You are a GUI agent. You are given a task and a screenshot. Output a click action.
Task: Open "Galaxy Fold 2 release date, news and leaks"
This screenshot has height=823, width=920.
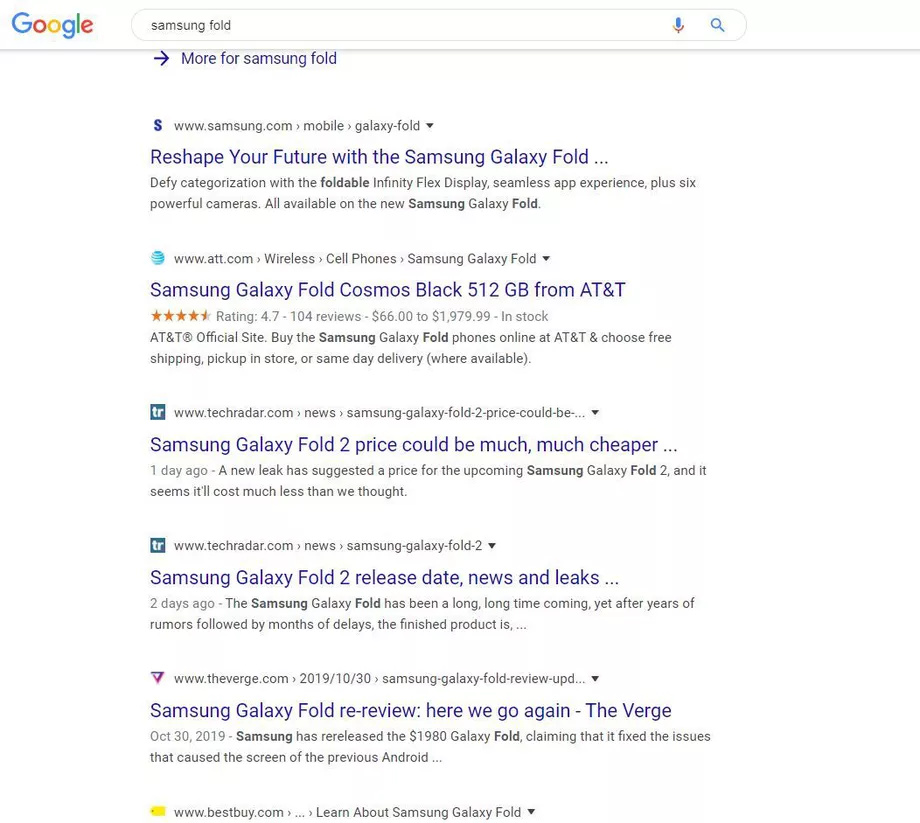click(x=384, y=578)
